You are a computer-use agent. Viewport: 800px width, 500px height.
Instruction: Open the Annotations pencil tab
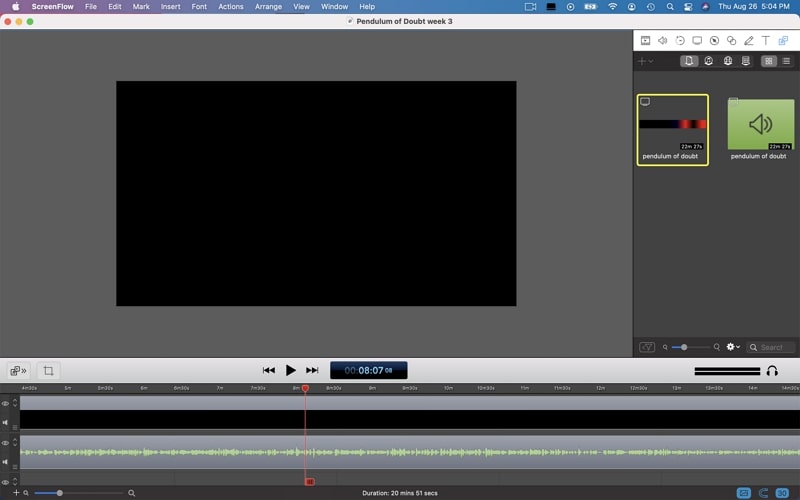point(748,40)
